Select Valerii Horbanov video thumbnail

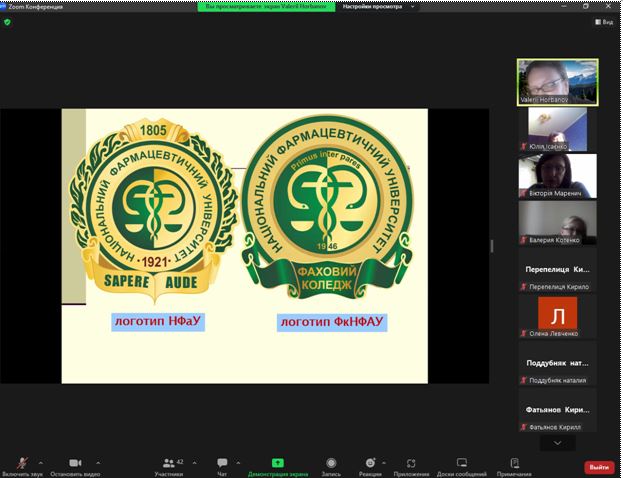pos(557,82)
